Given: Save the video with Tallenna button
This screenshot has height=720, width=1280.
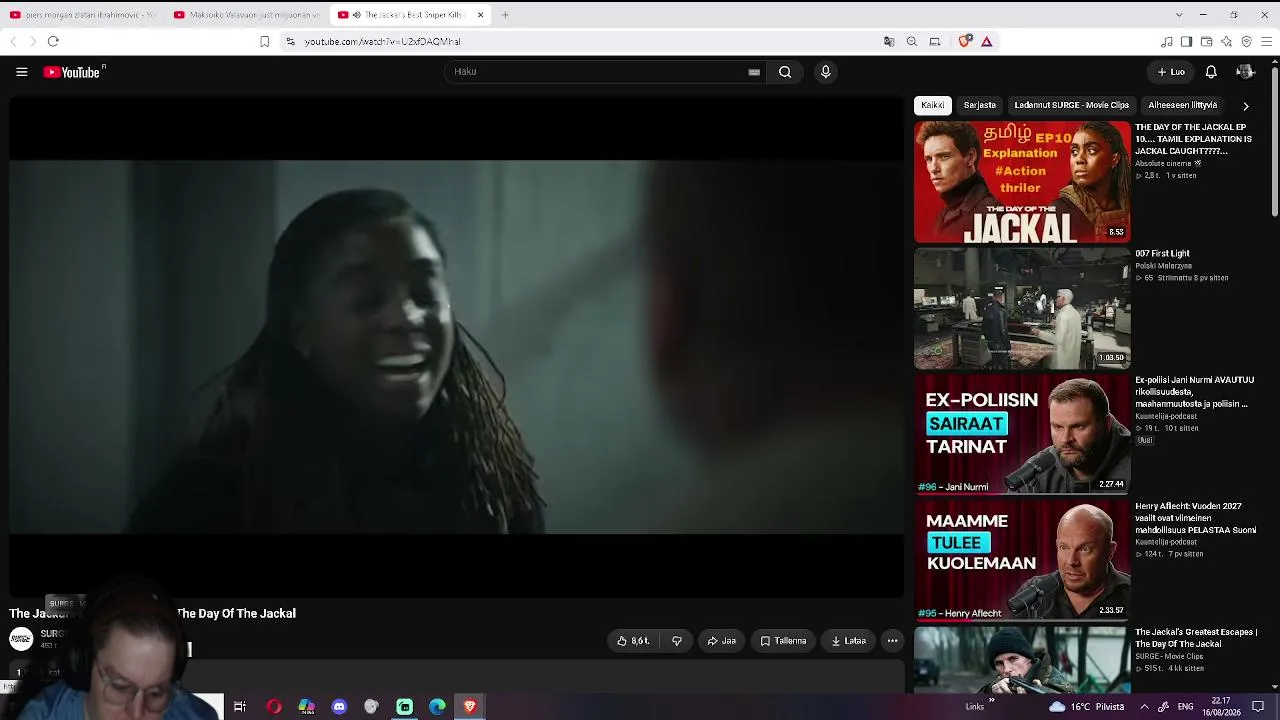Looking at the screenshot, I should pos(783,641).
